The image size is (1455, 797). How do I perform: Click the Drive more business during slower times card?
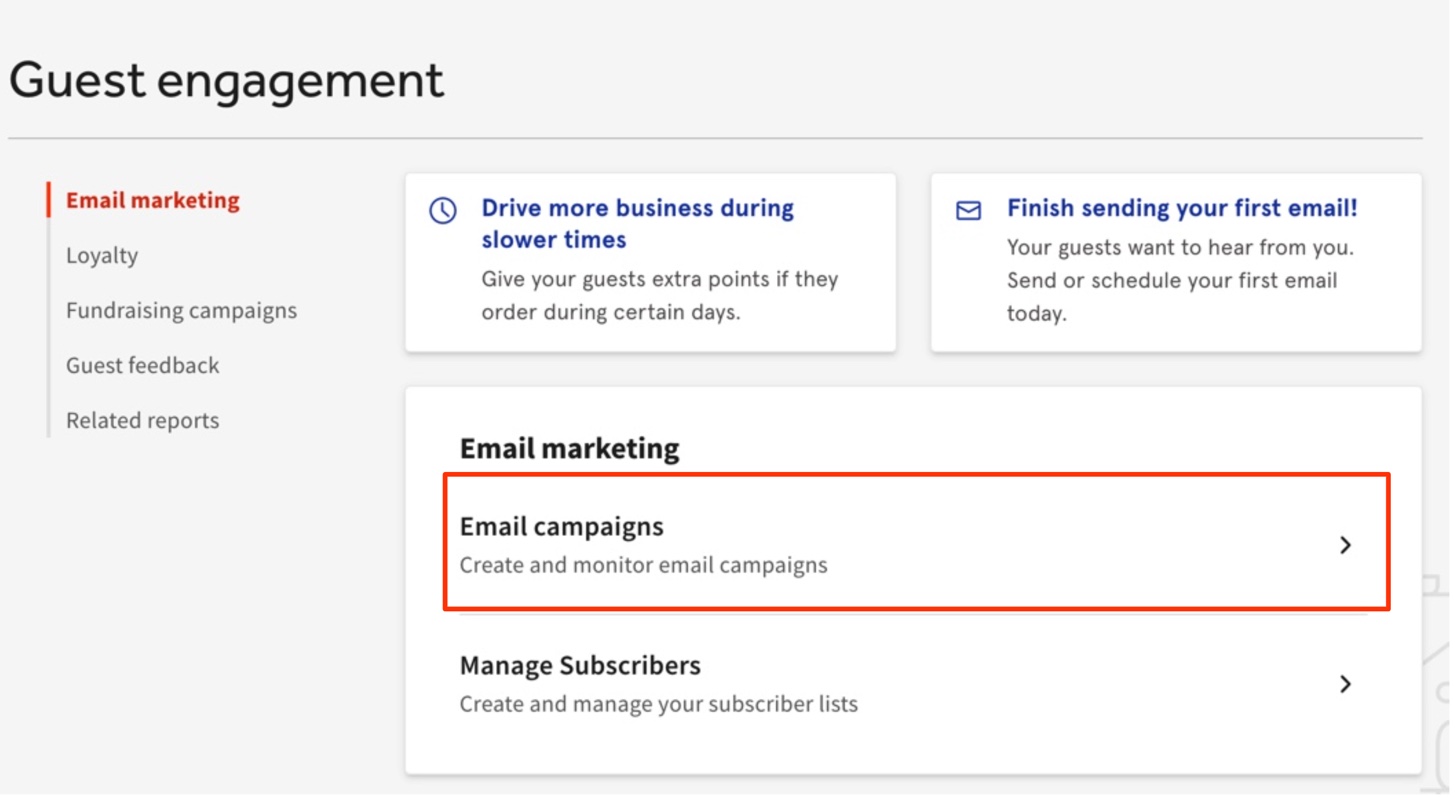650,260
